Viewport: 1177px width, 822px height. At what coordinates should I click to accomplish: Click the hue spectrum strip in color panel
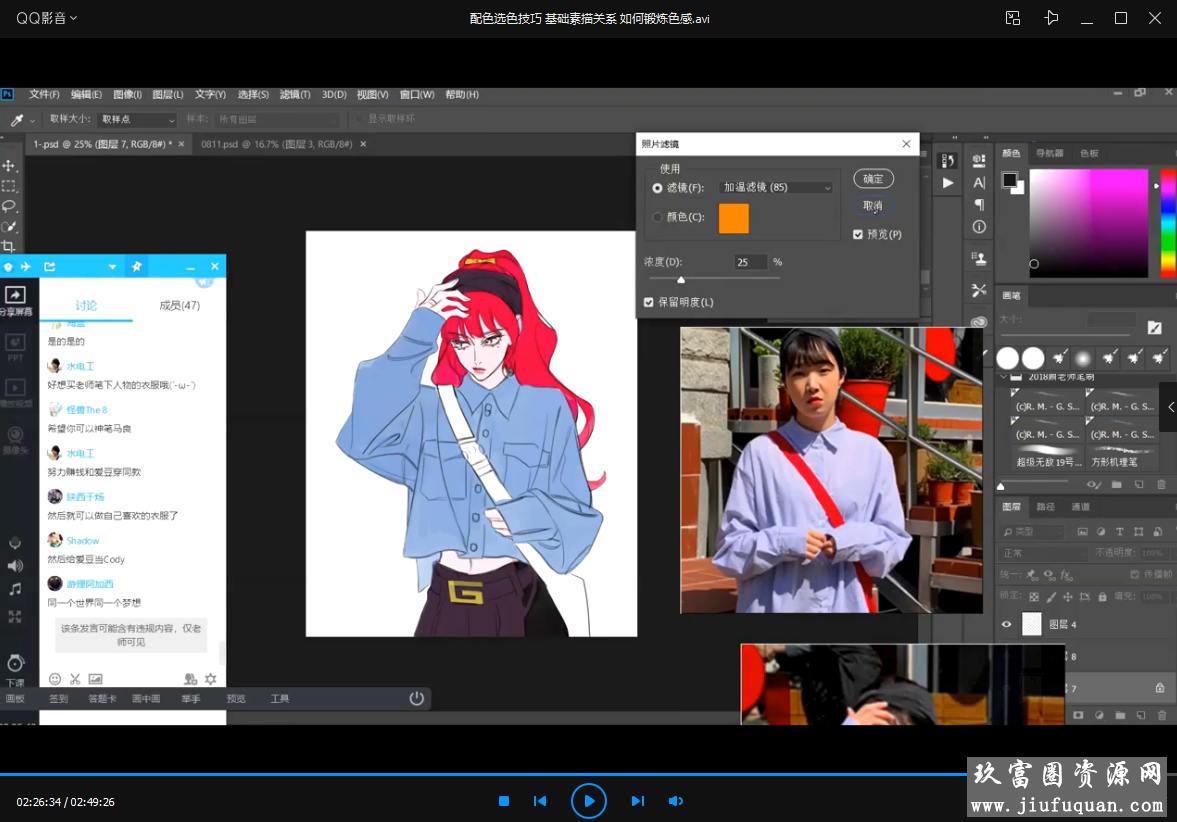tap(1168, 223)
